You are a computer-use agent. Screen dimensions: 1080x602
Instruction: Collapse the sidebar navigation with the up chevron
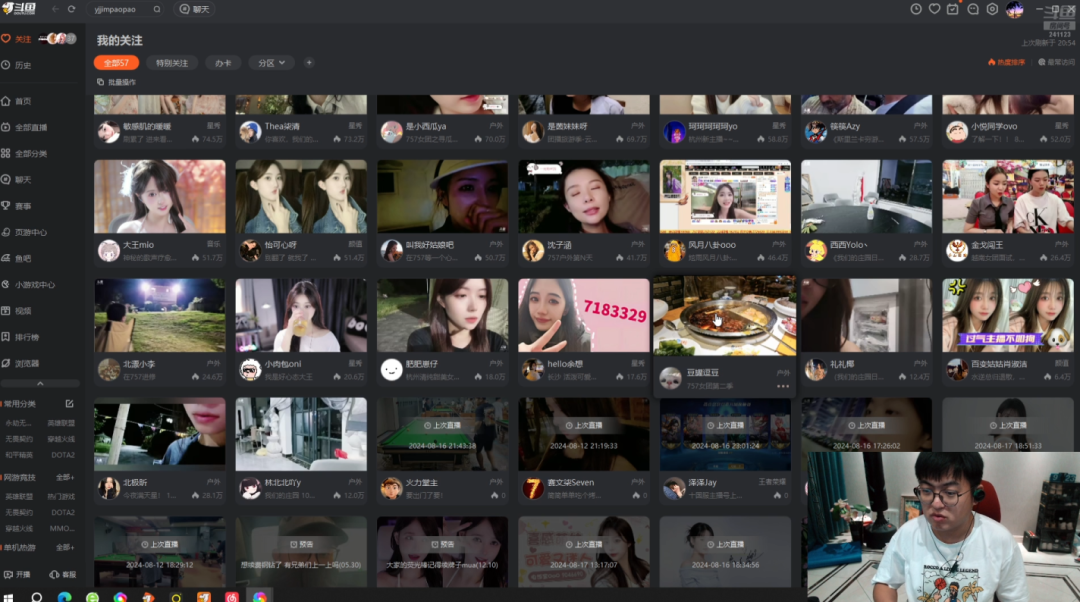click(40, 384)
